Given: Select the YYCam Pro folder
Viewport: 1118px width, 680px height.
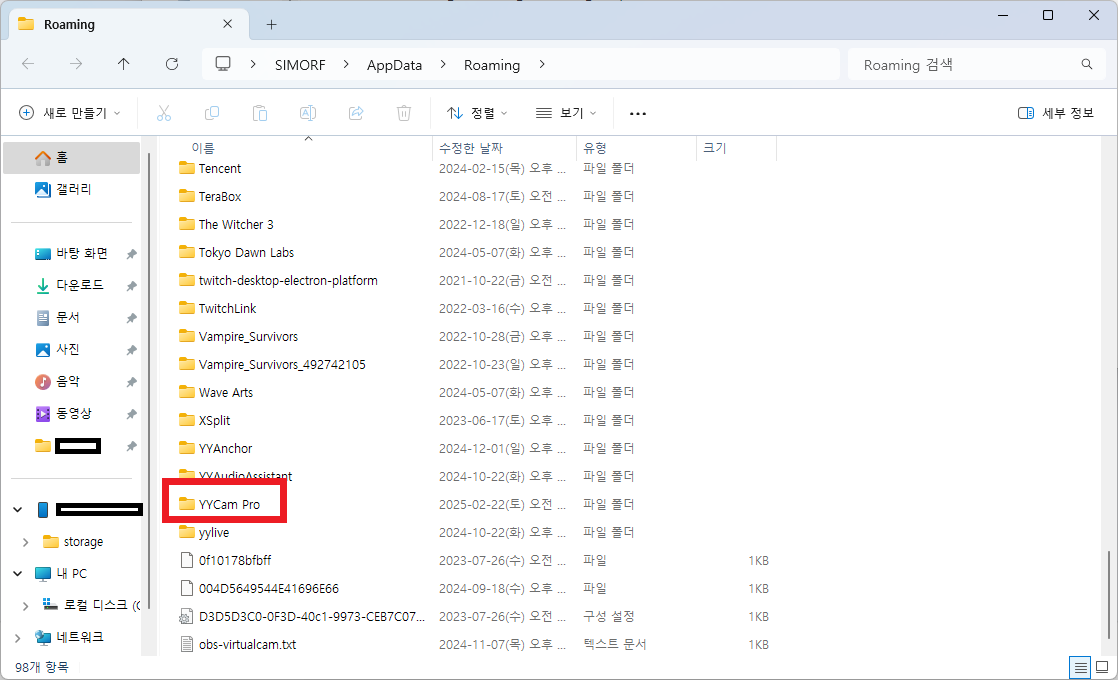Looking at the screenshot, I should 229,504.
